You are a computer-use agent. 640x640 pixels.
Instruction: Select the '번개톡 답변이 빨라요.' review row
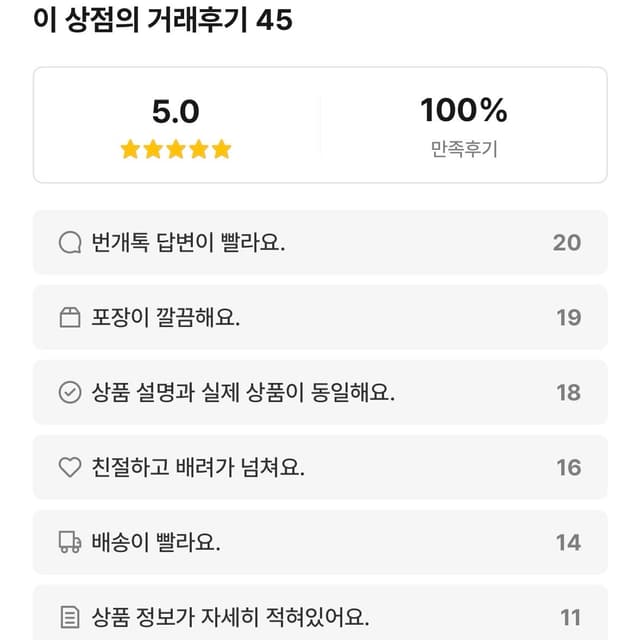320,242
